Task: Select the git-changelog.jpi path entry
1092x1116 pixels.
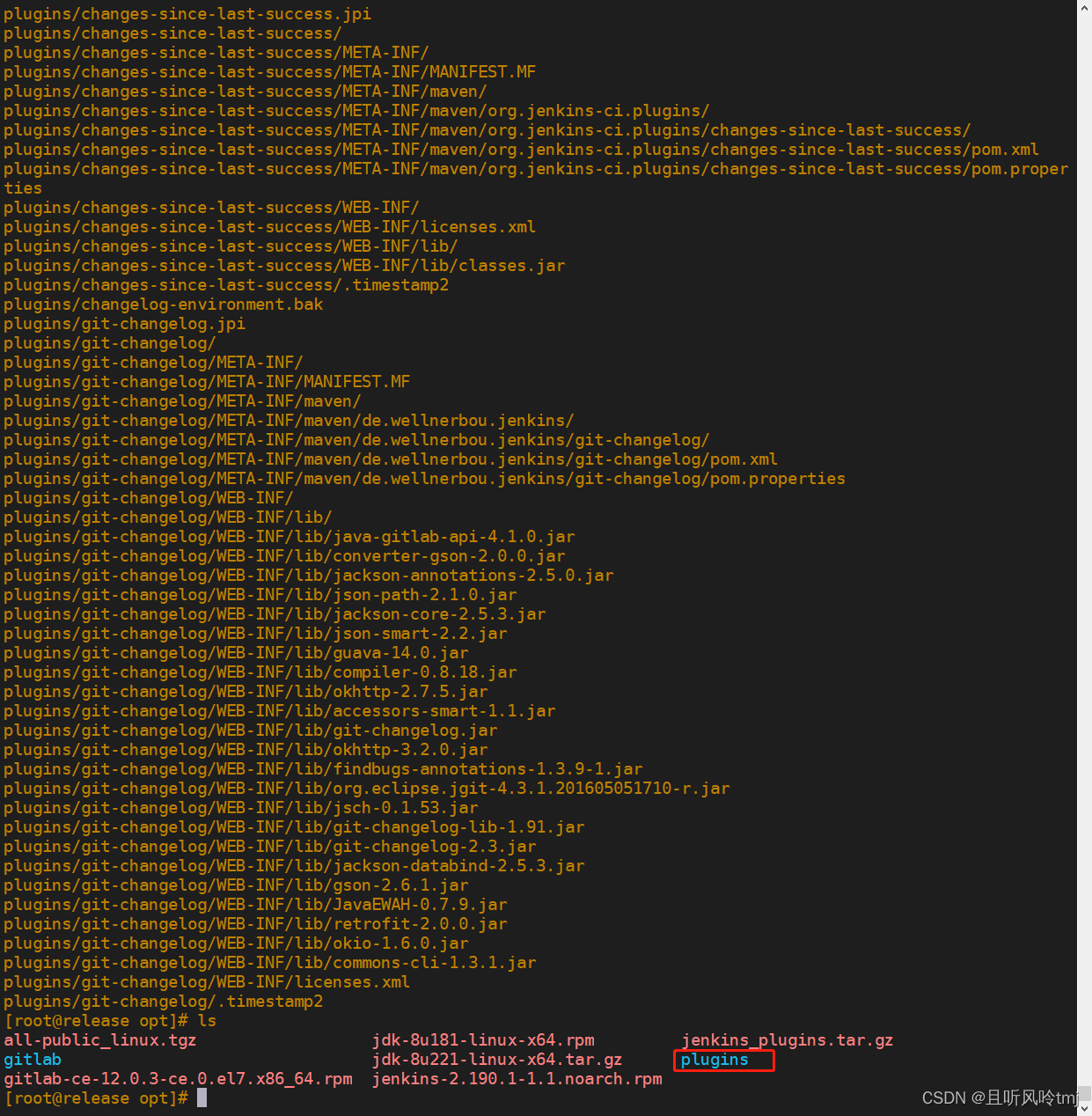Action: 123,323
